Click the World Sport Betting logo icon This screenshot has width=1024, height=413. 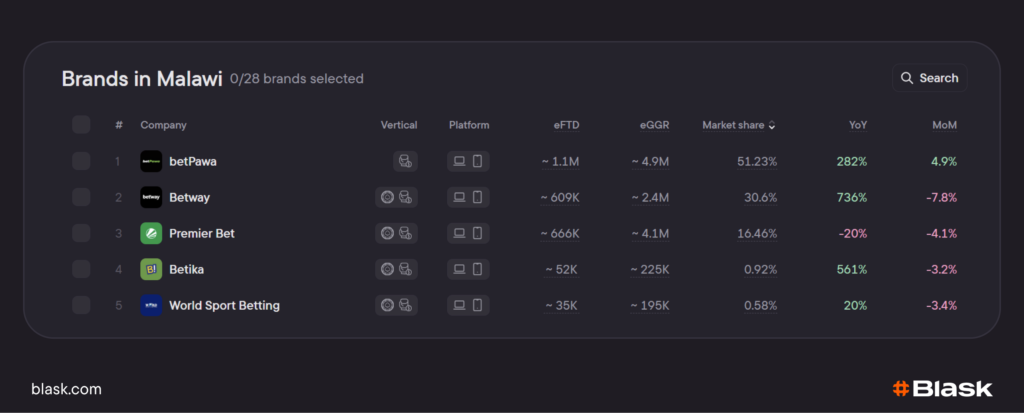[x=151, y=305]
